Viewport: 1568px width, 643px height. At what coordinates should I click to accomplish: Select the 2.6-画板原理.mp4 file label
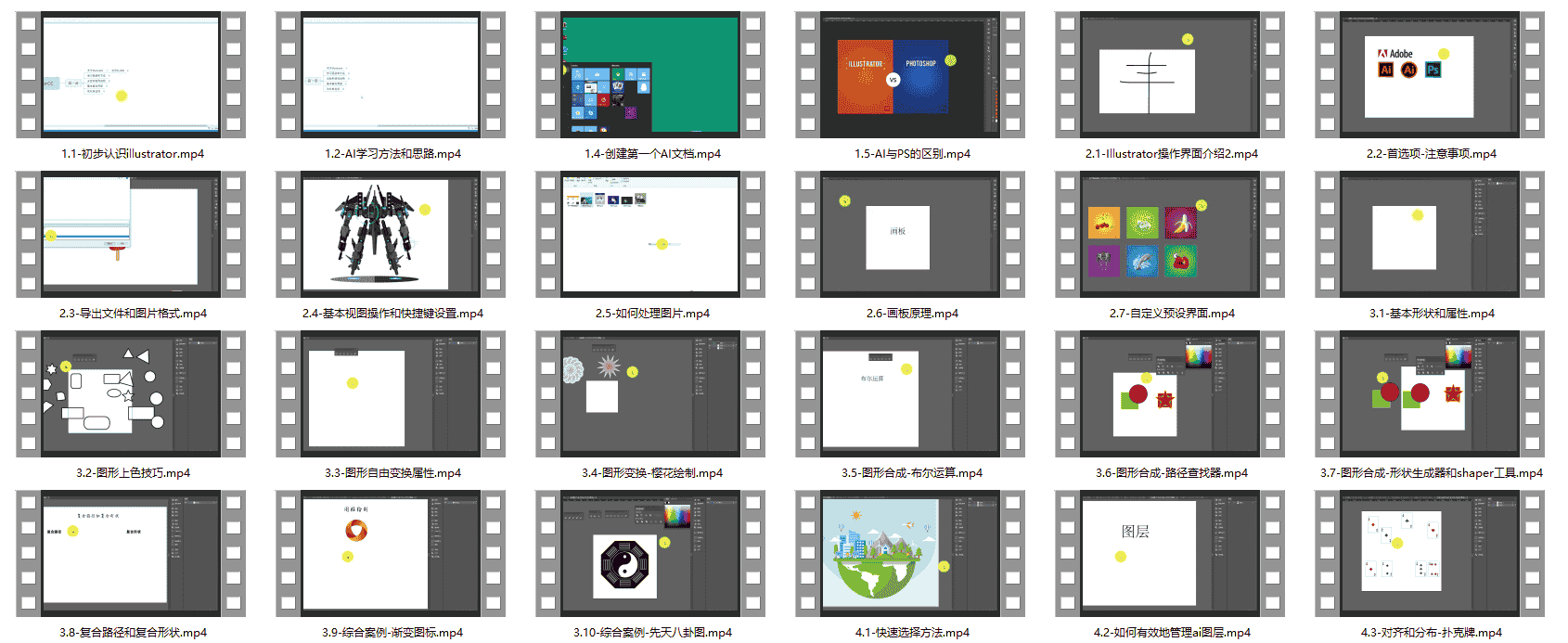point(912,314)
